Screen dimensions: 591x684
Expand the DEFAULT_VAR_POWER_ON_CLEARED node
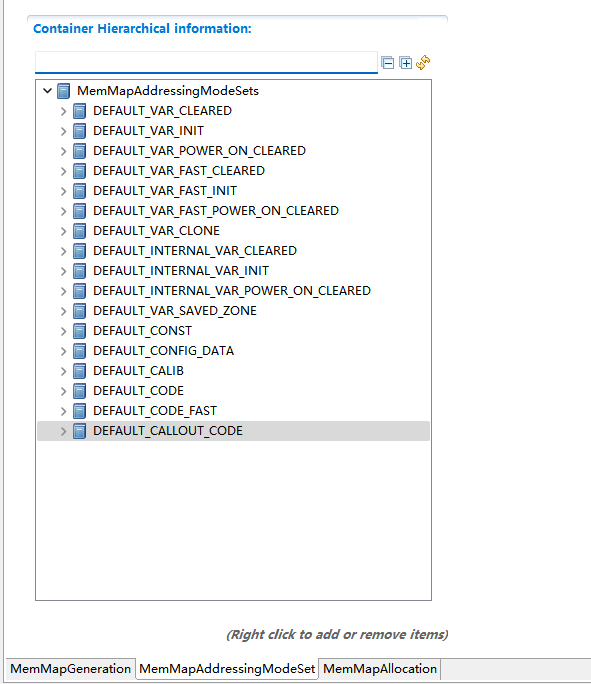pyautogui.click(x=64, y=151)
